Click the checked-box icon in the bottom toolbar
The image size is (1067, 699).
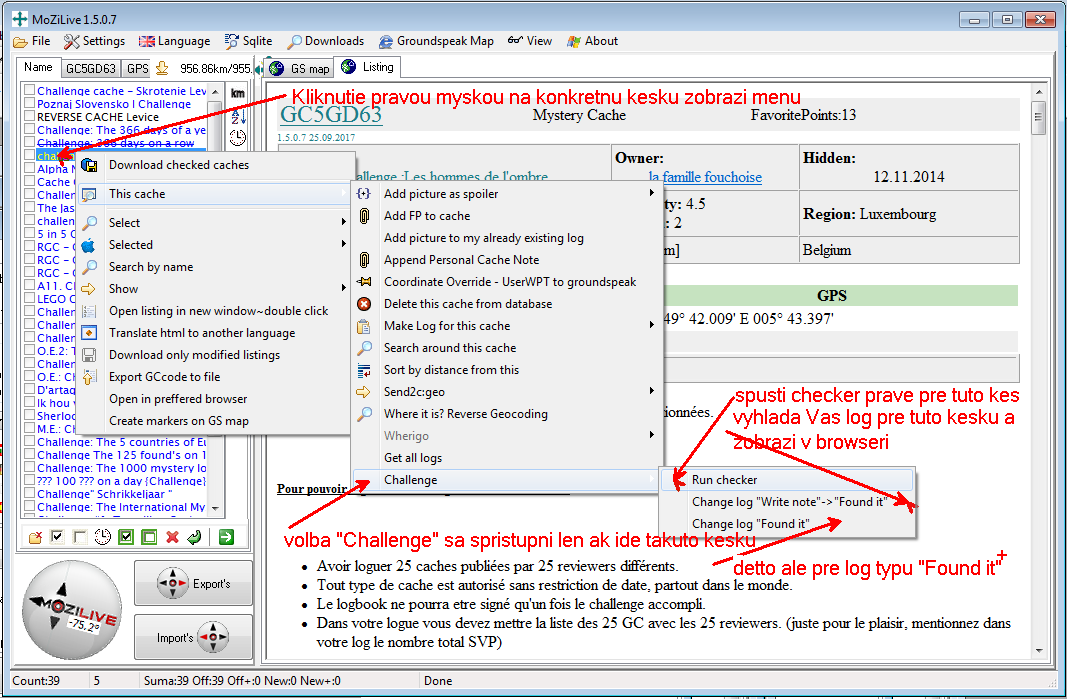click(57, 537)
